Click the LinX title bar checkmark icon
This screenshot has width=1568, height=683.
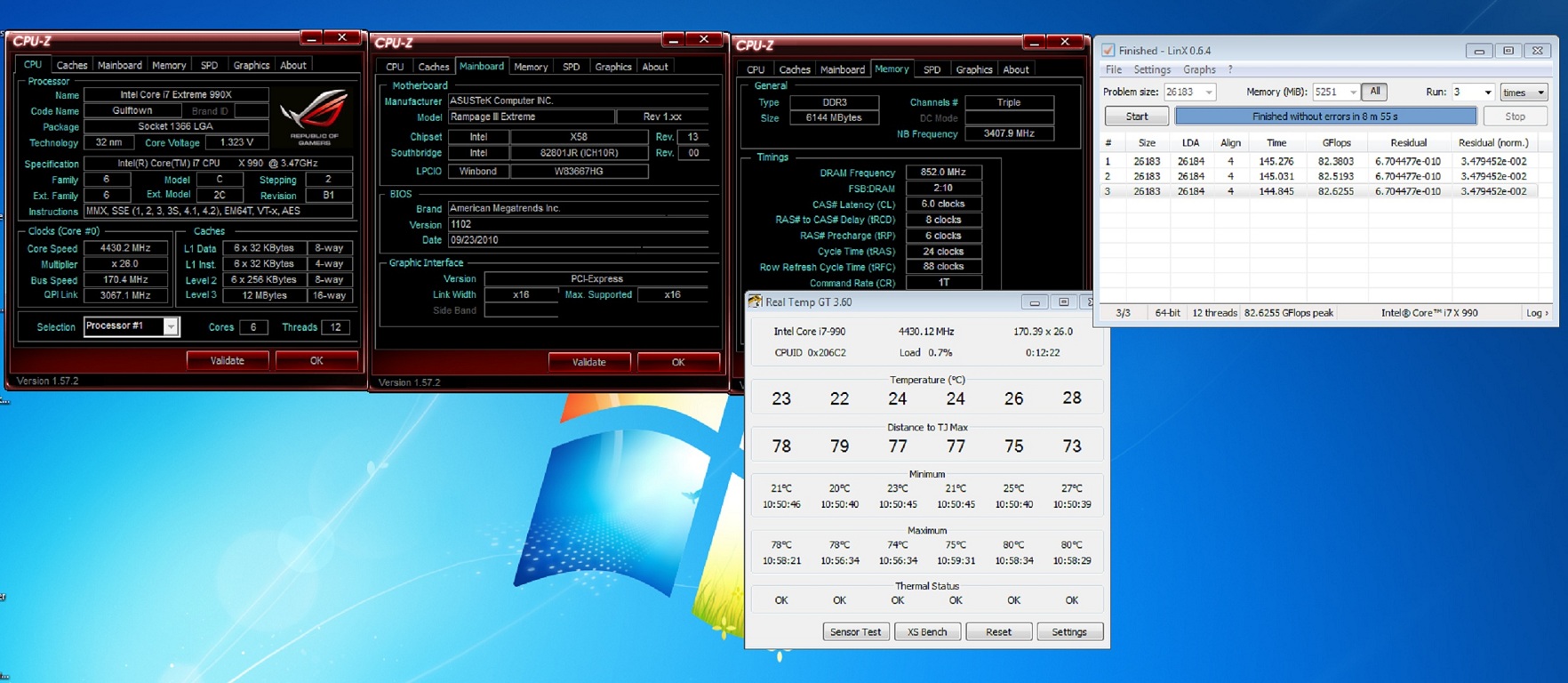1108,51
